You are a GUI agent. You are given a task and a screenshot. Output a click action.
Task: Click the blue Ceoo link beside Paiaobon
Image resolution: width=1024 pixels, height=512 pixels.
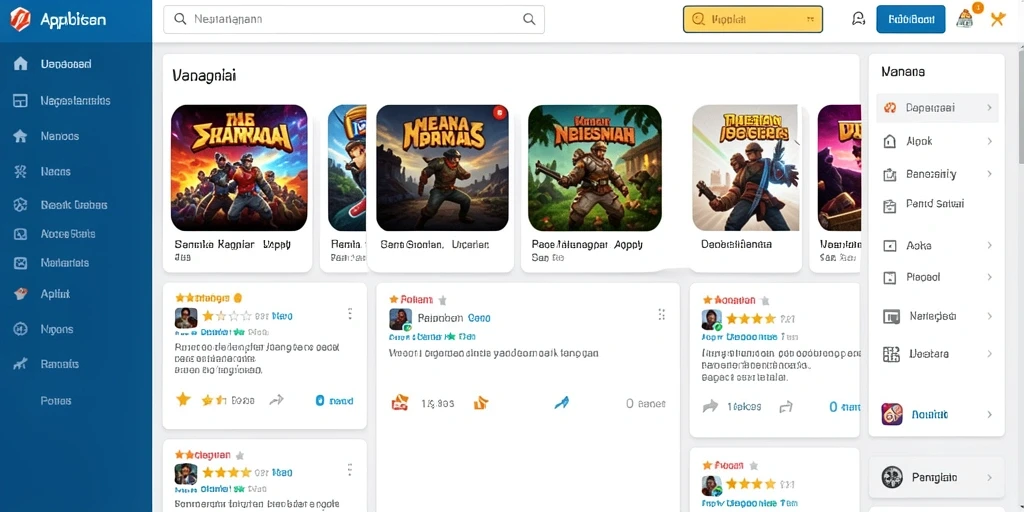click(x=479, y=318)
